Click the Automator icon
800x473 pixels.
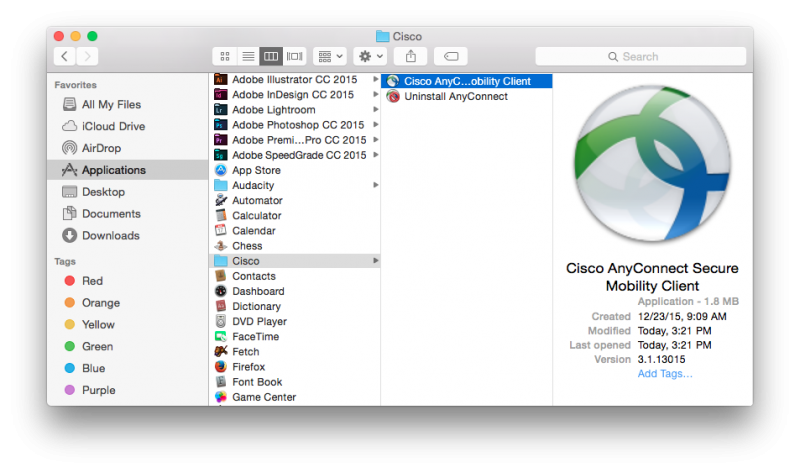pos(220,201)
